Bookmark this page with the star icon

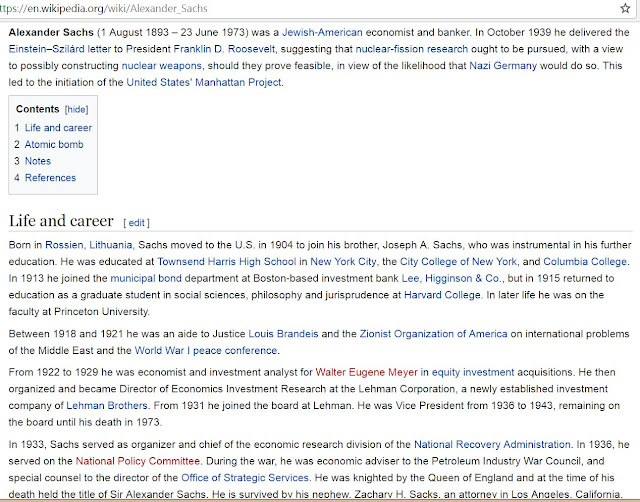click(x=625, y=8)
